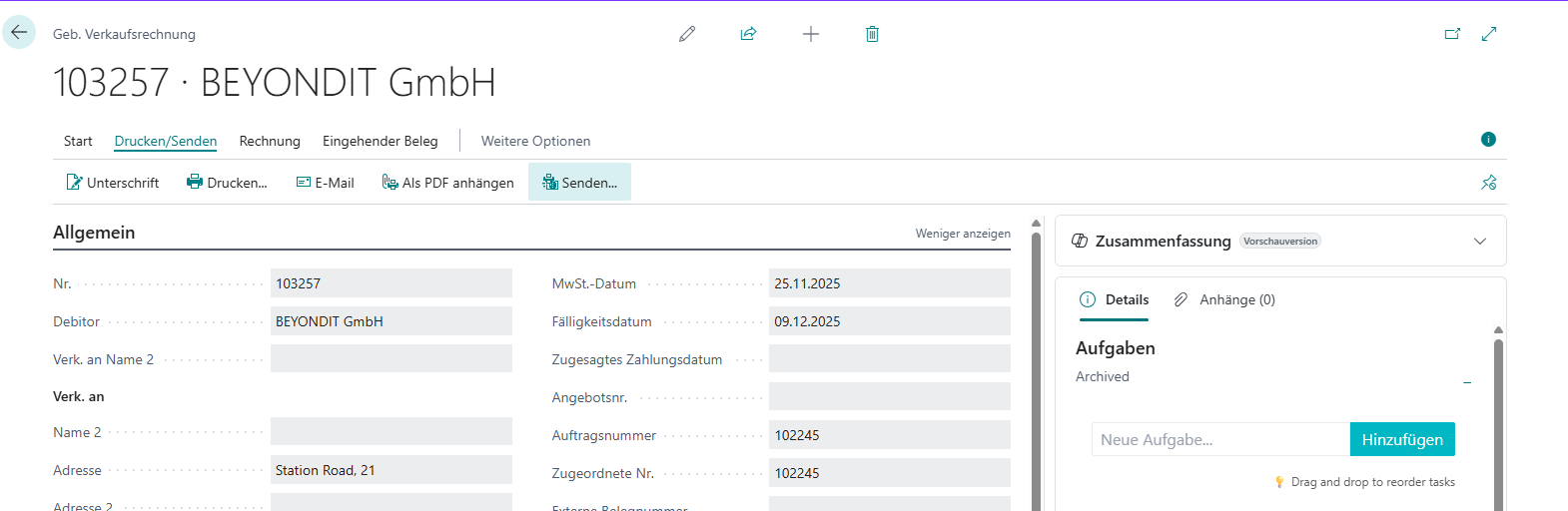Click the Details pane scrollbar

click(1498, 424)
